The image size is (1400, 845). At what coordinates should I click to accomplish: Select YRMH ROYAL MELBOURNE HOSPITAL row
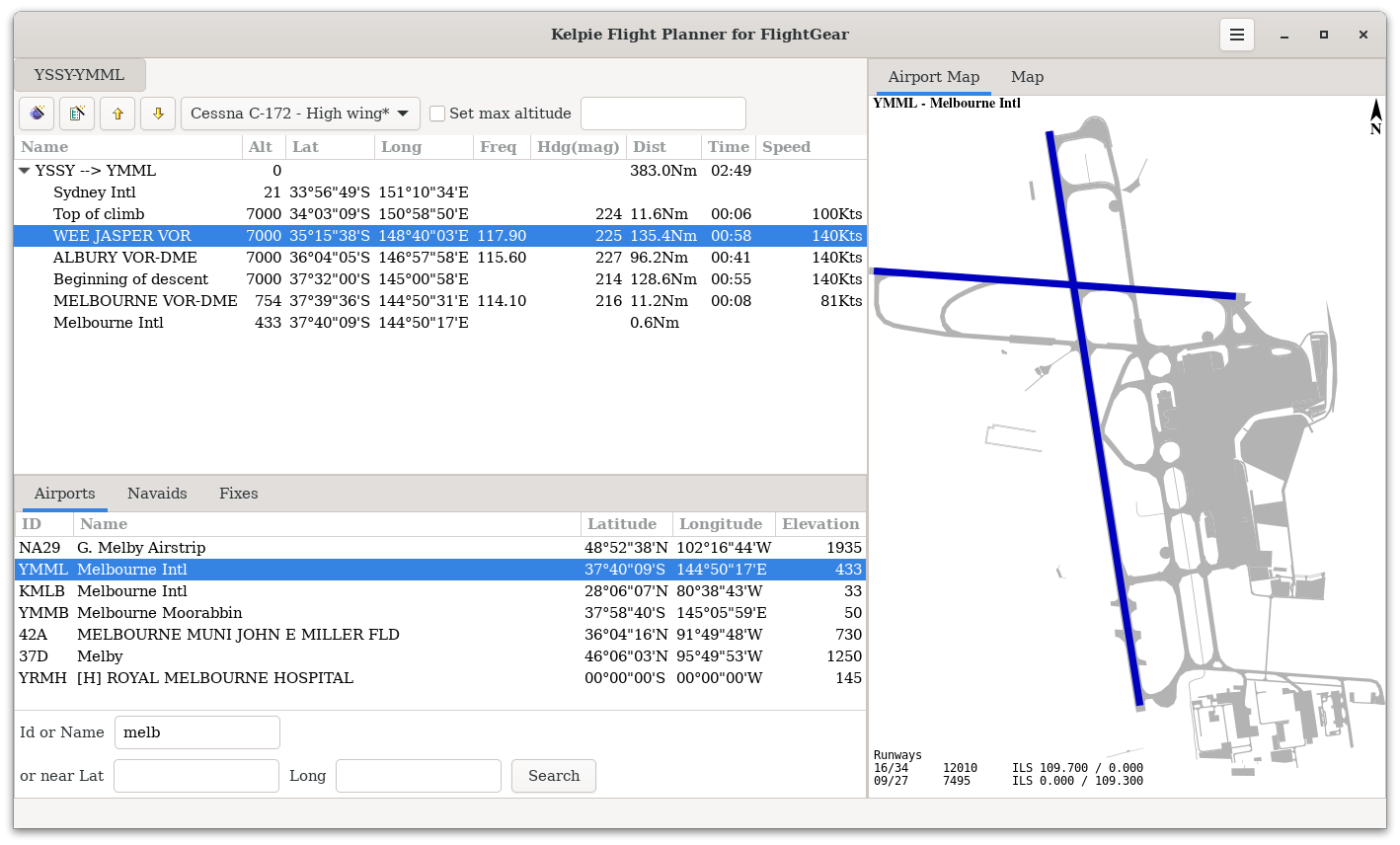(440, 678)
